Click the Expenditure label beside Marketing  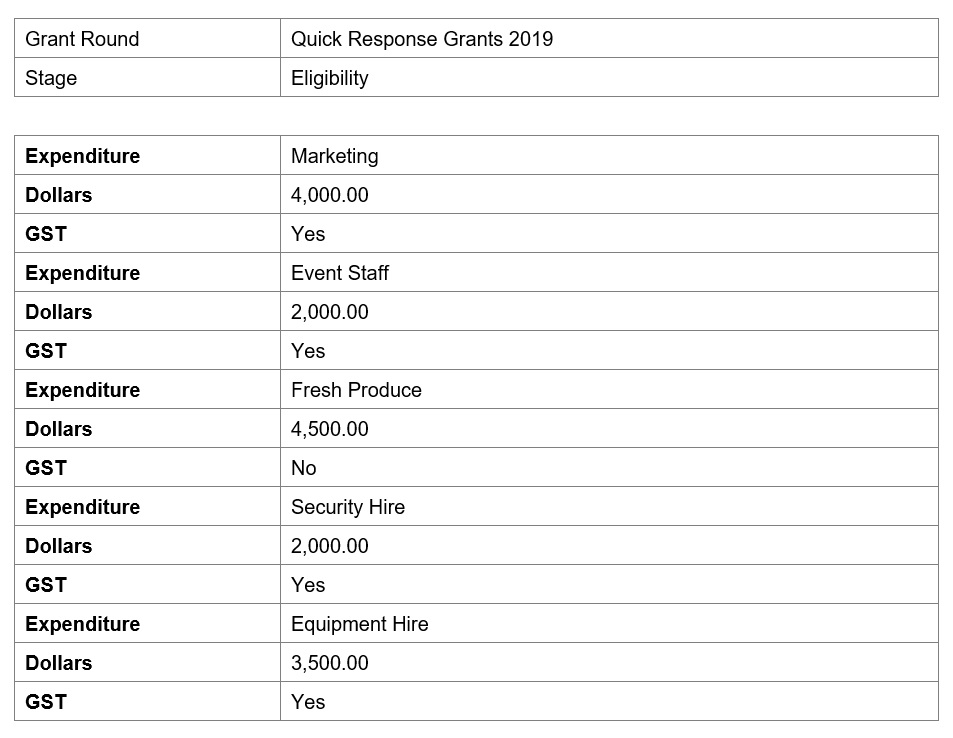(x=82, y=156)
